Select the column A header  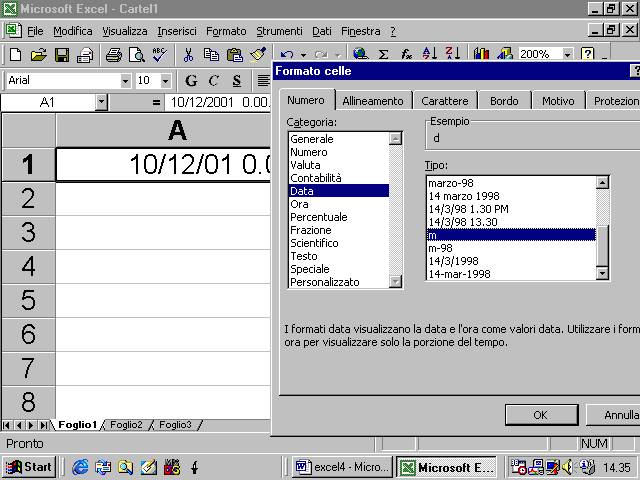[x=163, y=131]
